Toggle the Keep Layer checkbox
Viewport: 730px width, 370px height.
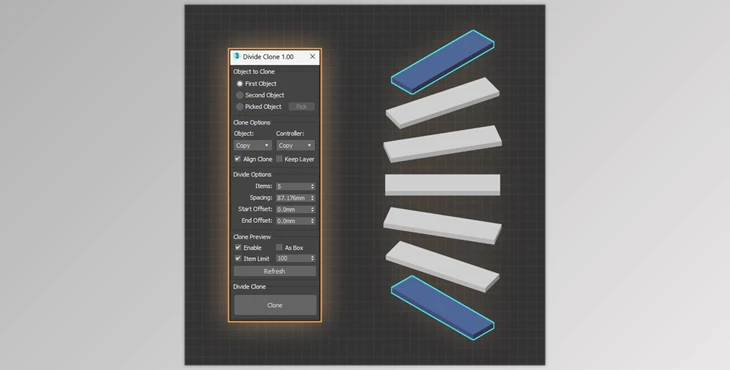pyautogui.click(x=279, y=159)
